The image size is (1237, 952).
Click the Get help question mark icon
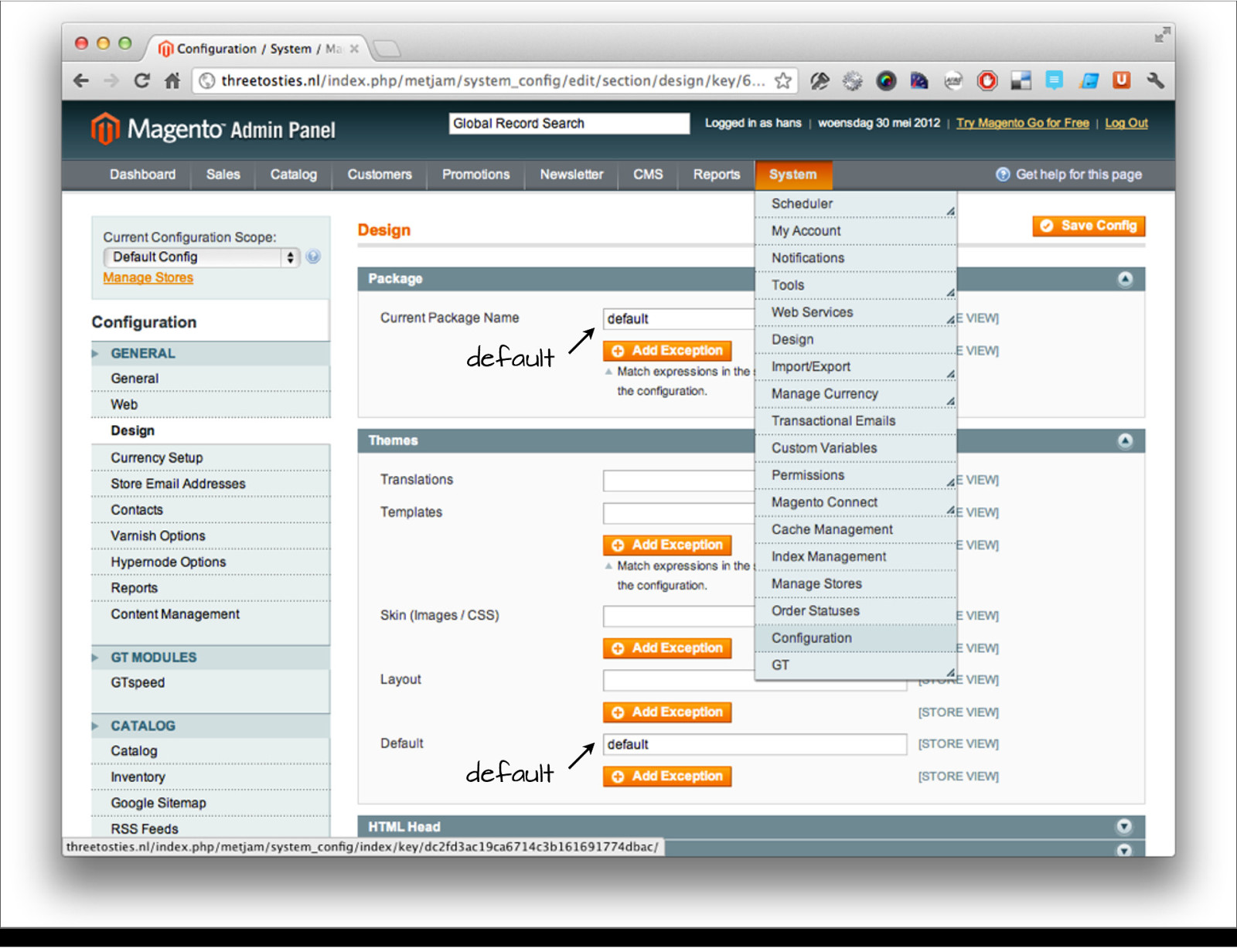(x=1003, y=175)
